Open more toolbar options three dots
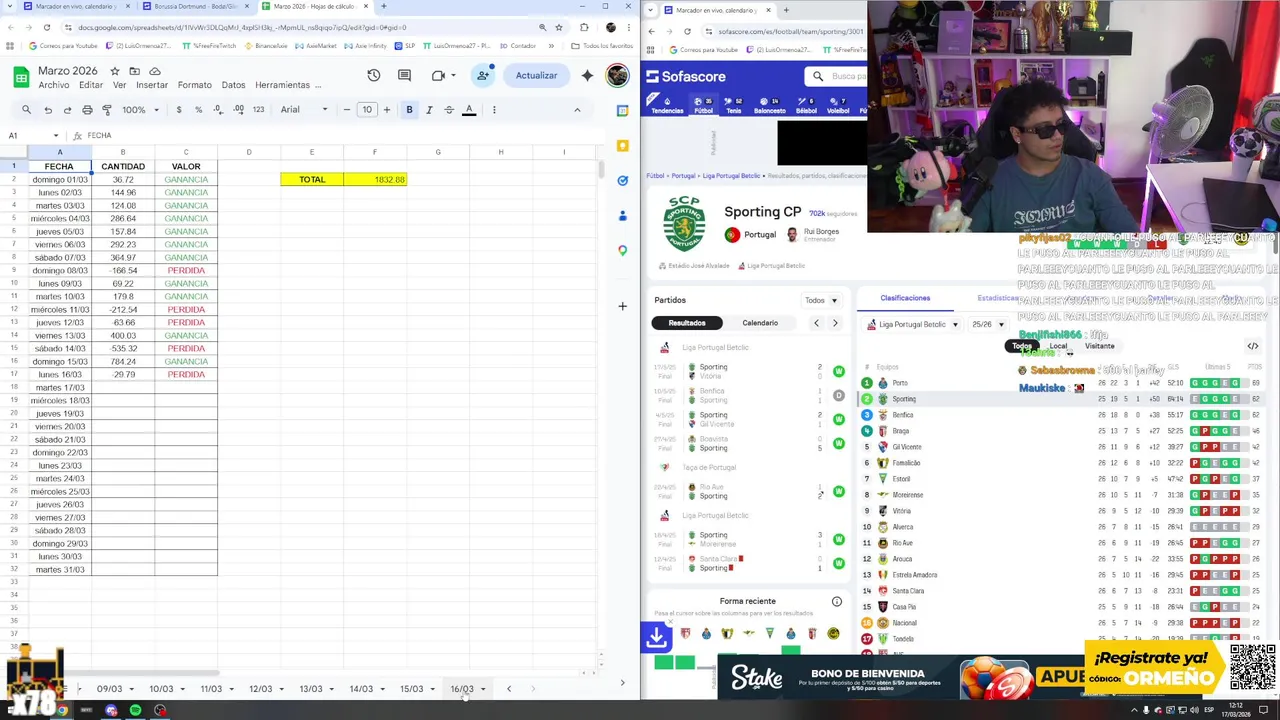This screenshot has width=1280, height=720. coord(494,110)
